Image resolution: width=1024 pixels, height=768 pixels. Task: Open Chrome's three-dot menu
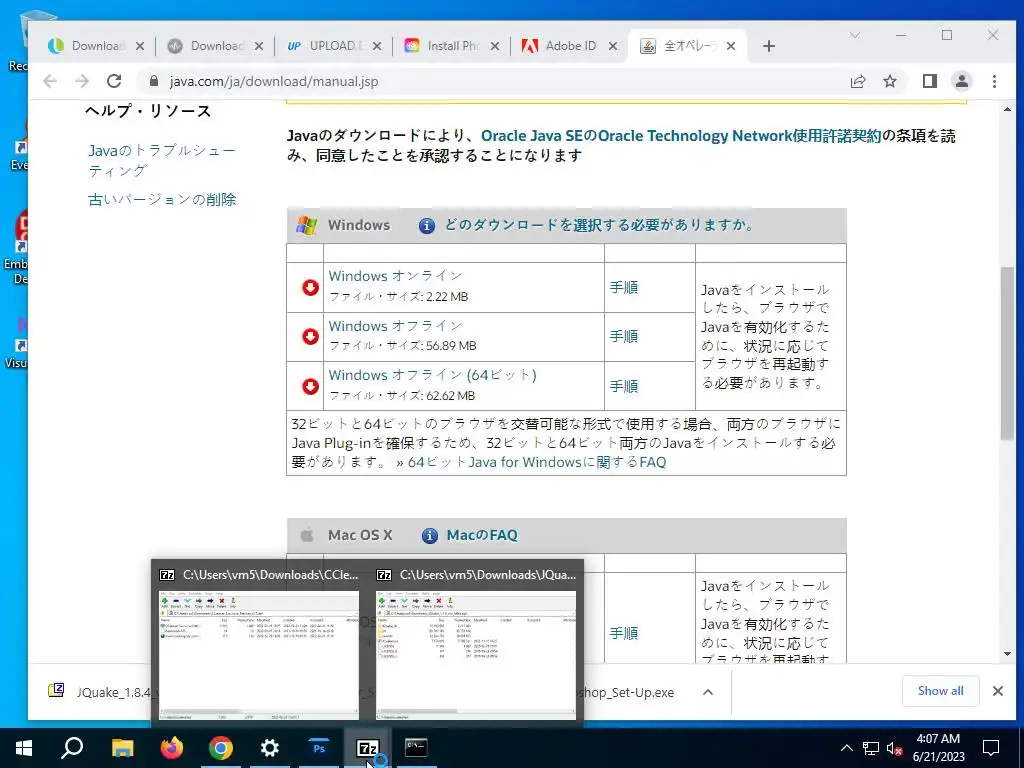coord(994,81)
